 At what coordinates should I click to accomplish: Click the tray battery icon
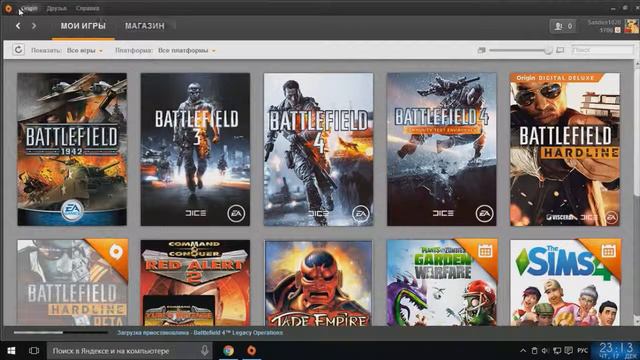[x=534, y=351]
